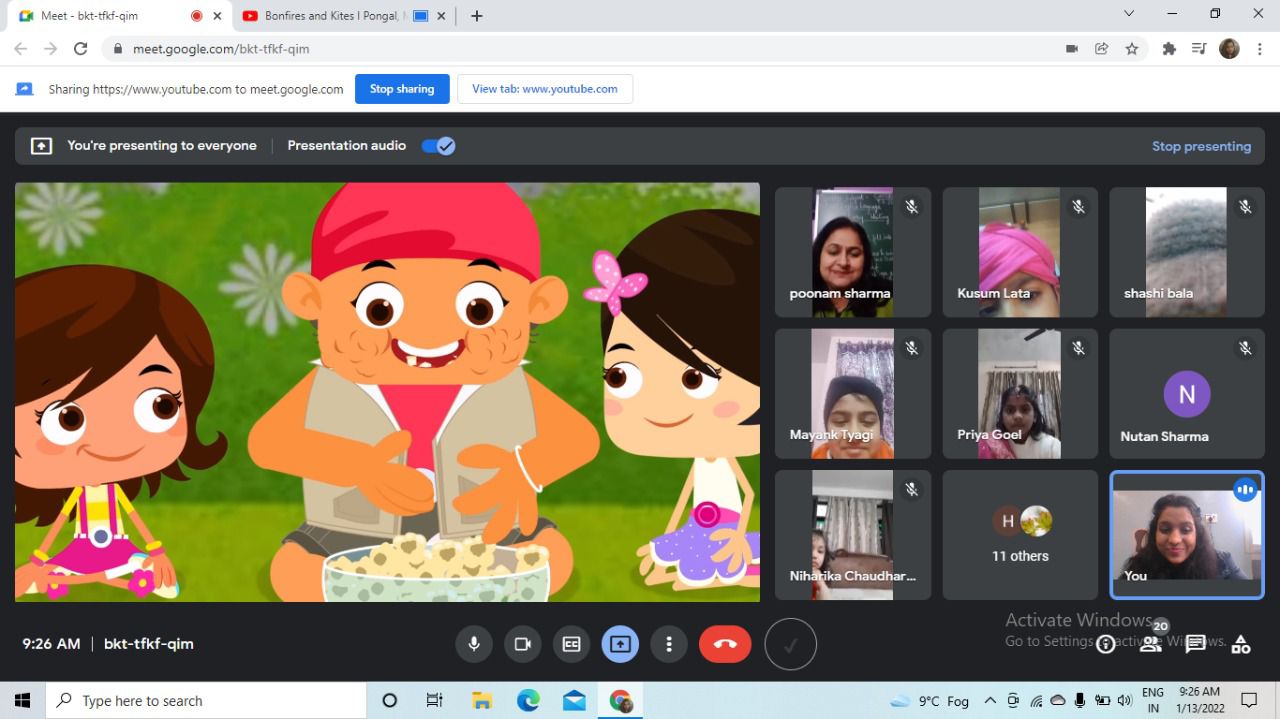The width and height of the screenshot is (1280, 719).
Task: Open chat with everyone icon
Action: pyautogui.click(x=1195, y=644)
